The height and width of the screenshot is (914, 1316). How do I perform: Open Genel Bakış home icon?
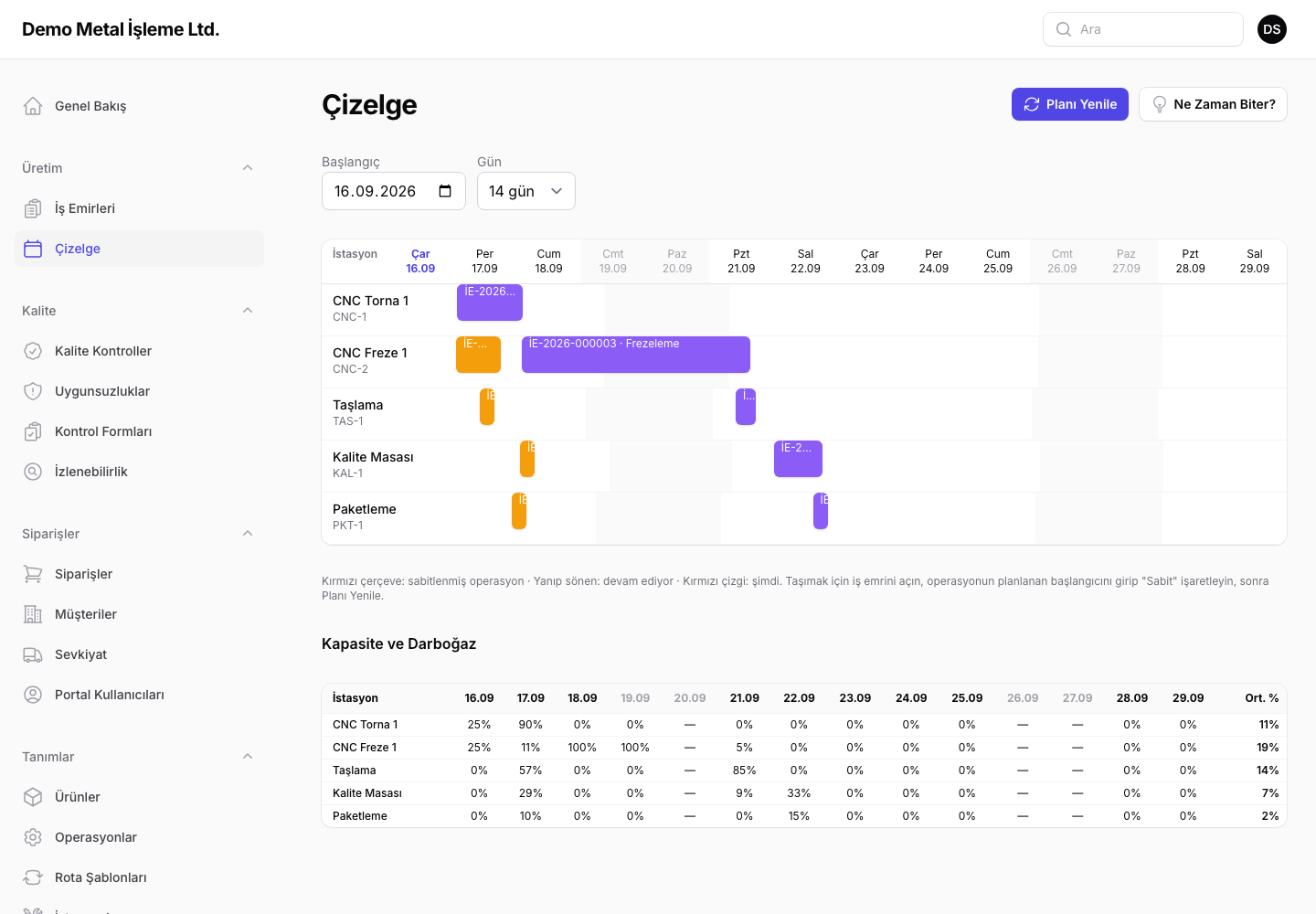[33, 106]
